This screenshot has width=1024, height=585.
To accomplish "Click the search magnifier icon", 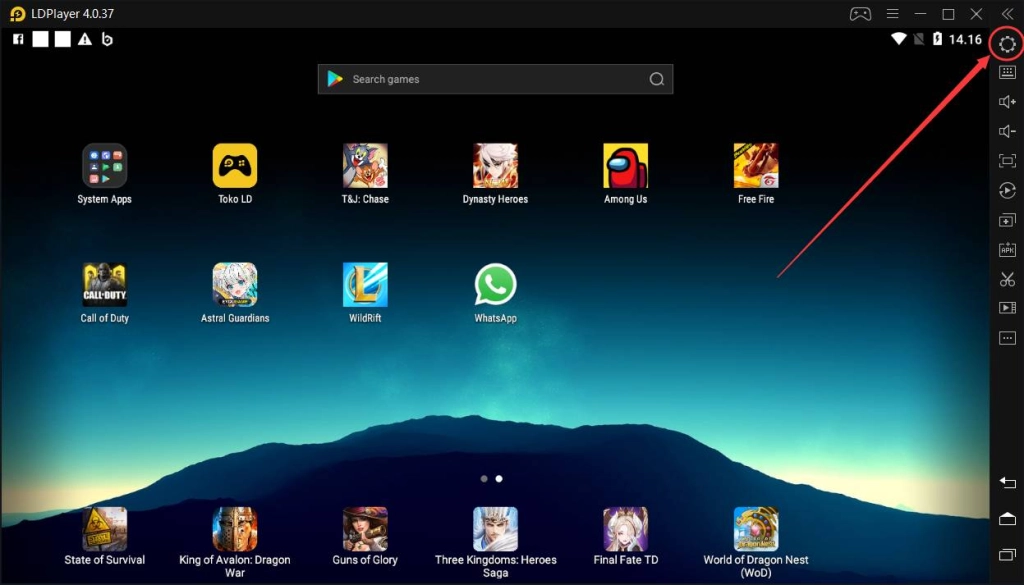I will 656,79.
